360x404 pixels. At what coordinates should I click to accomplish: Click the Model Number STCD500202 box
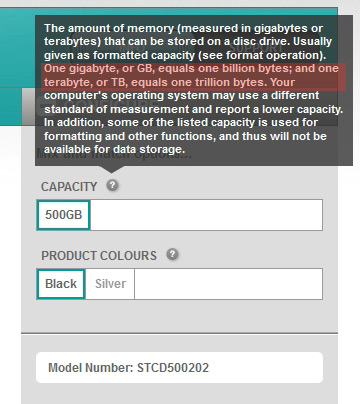pos(180,368)
